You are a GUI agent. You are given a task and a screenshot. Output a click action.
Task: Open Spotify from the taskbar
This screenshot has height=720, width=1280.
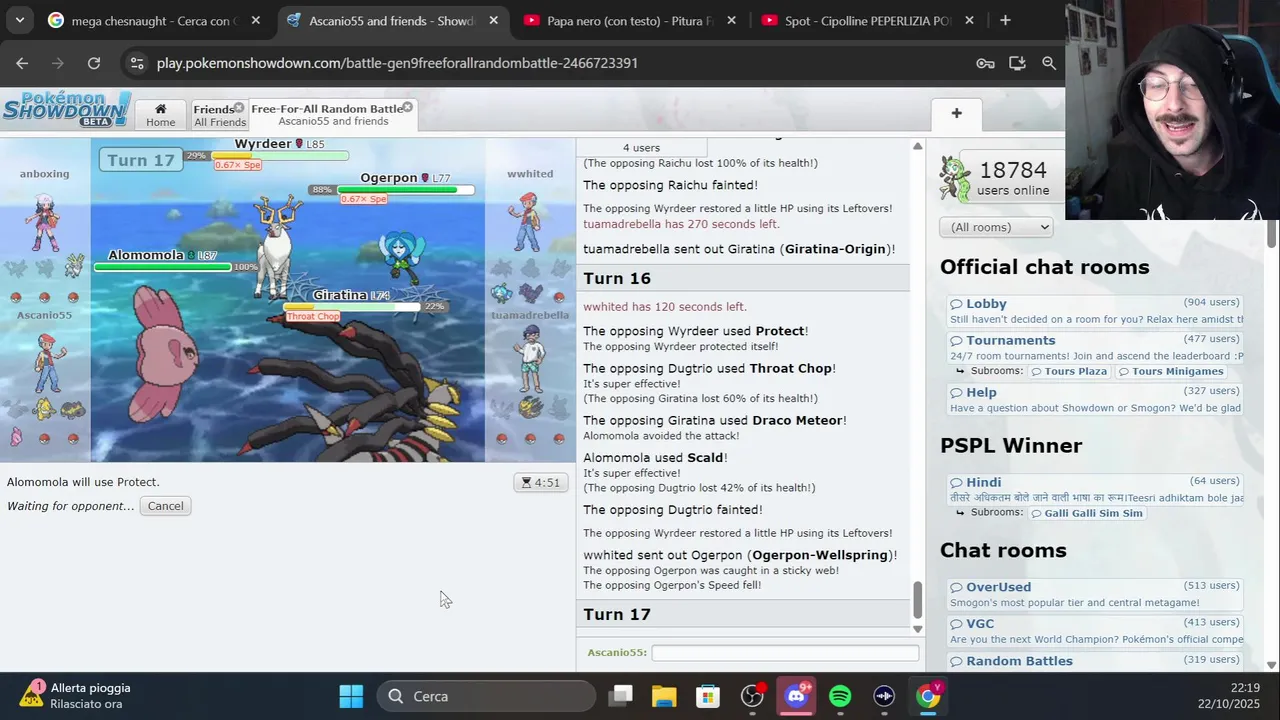click(x=840, y=696)
